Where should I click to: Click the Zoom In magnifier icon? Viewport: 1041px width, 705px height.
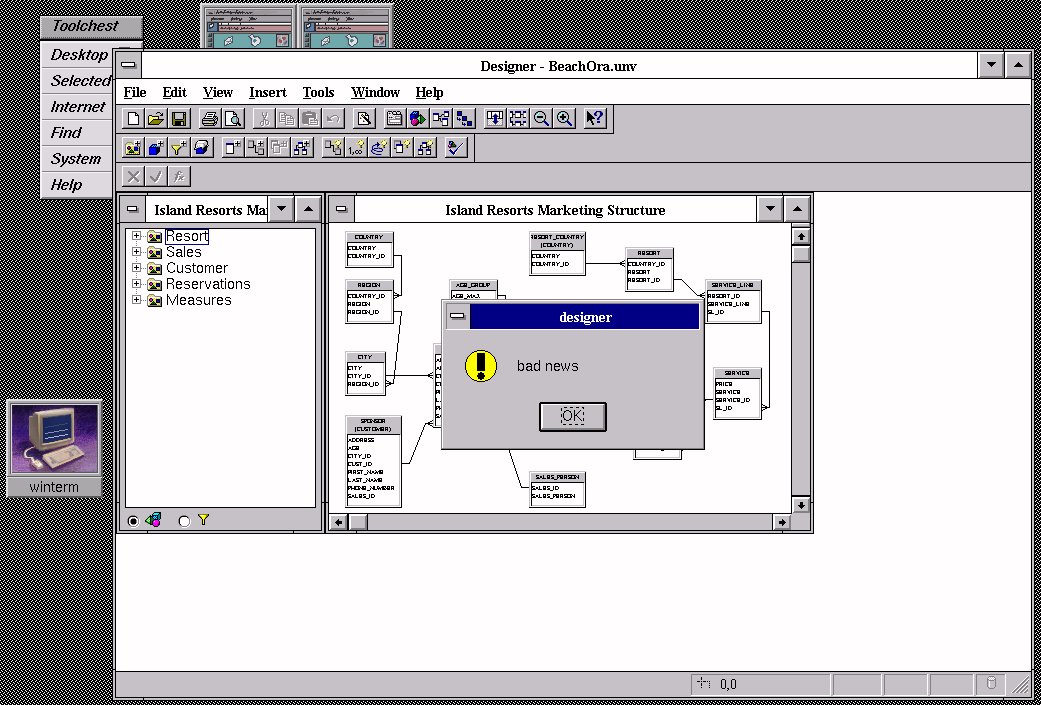565,119
